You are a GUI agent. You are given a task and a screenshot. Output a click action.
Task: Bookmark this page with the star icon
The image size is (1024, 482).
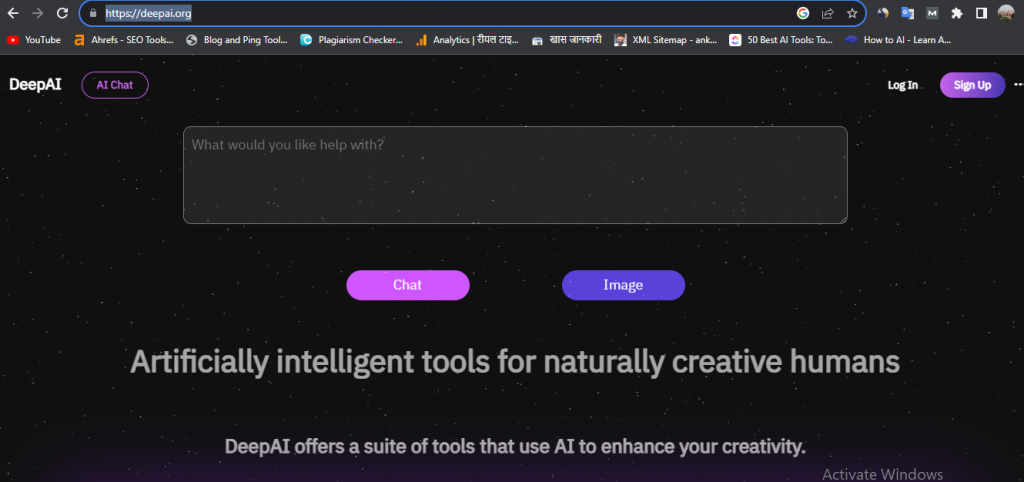pos(852,14)
